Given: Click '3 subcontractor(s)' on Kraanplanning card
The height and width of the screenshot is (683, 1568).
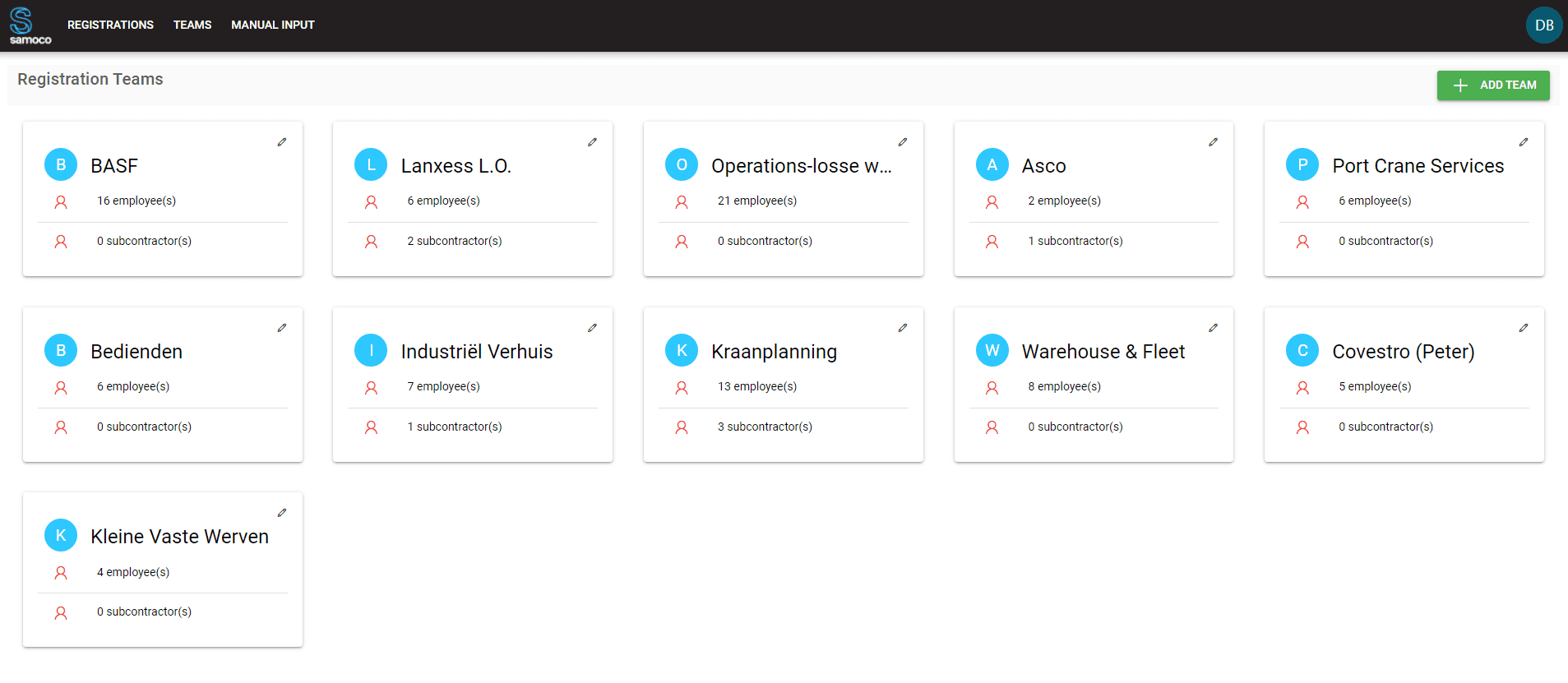Looking at the screenshot, I should 765,427.
